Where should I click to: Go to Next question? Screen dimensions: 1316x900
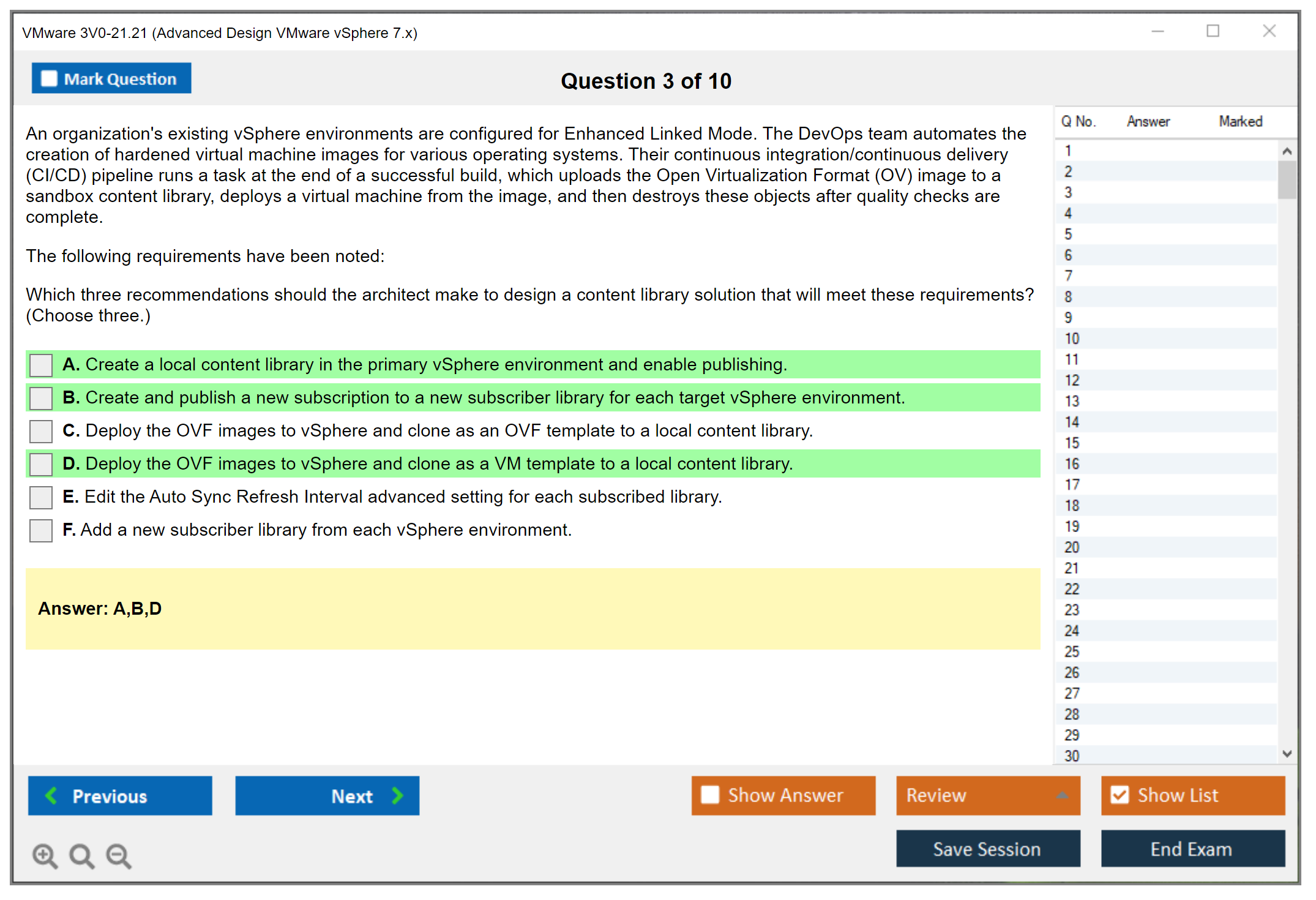327,796
